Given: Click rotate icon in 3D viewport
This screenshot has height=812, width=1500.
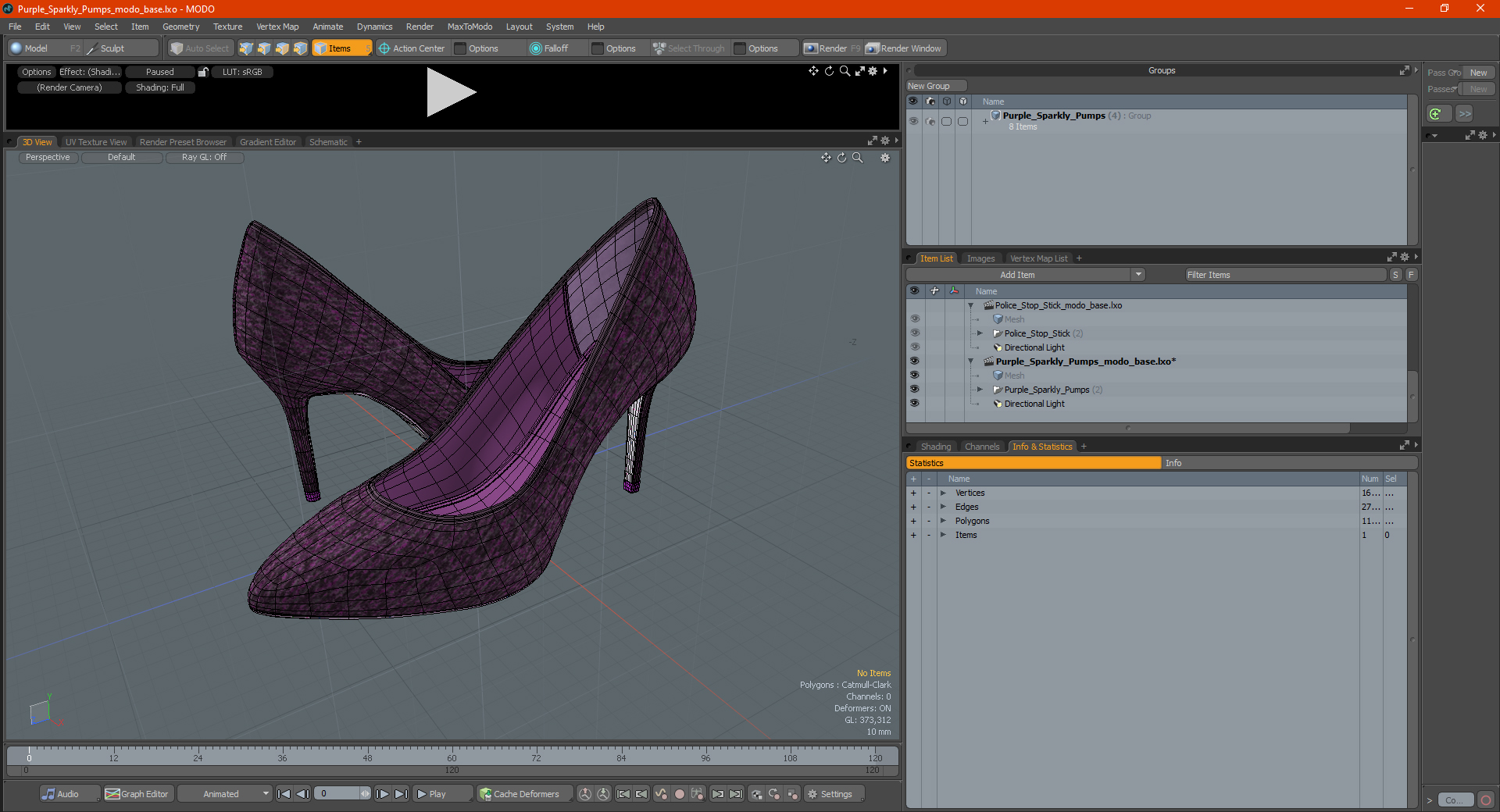Looking at the screenshot, I should 841,158.
